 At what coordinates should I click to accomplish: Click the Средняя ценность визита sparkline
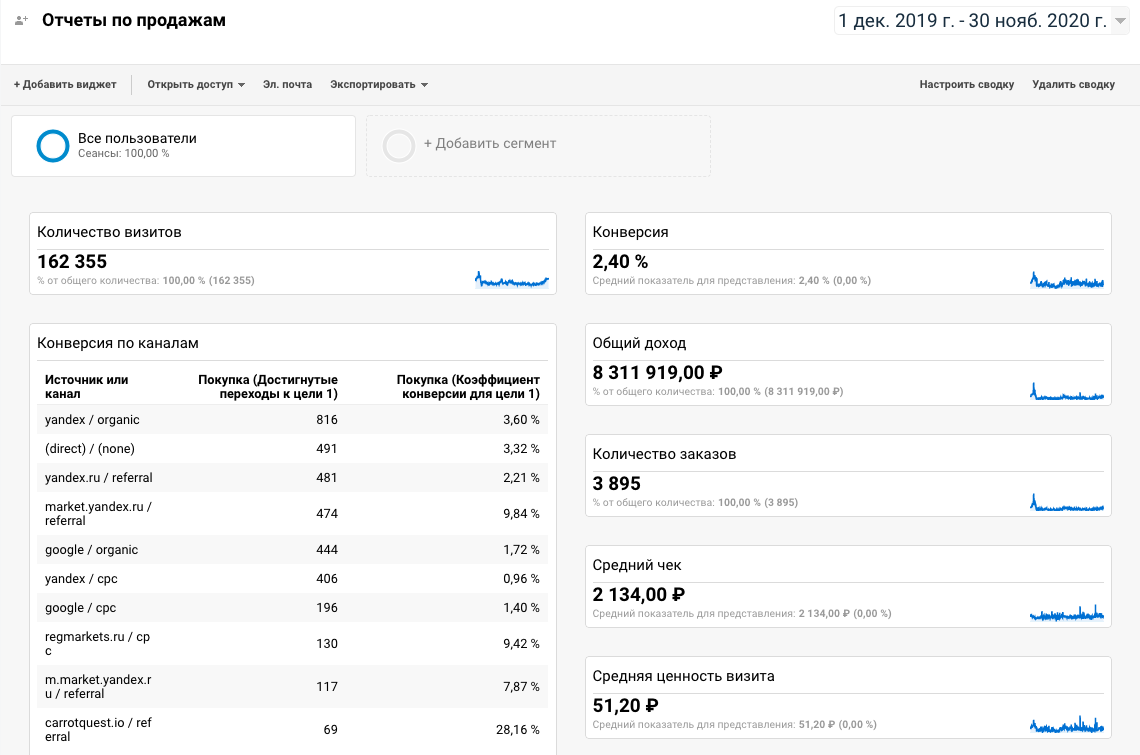coord(1067,725)
